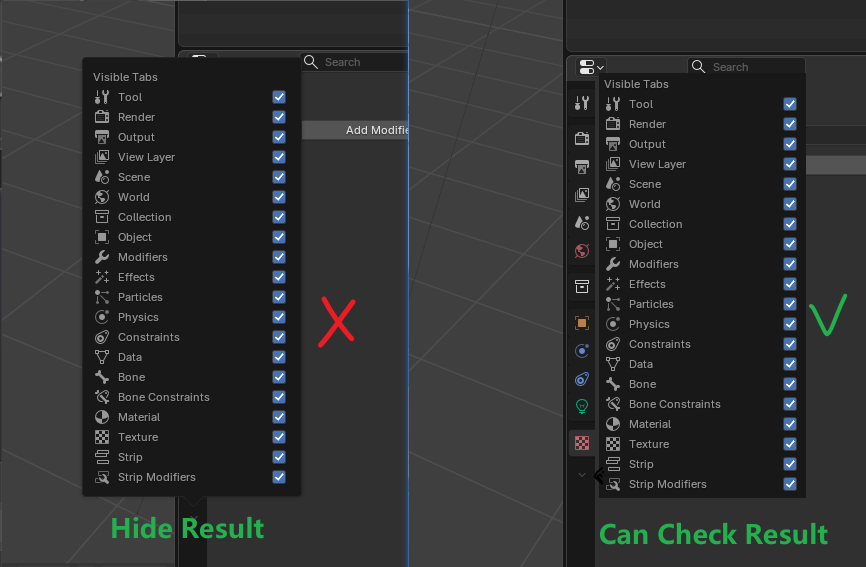The width and height of the screenshot is (866, 567).
Task: Switch to the Render properties sidebar tab
Action: (582, 138)
